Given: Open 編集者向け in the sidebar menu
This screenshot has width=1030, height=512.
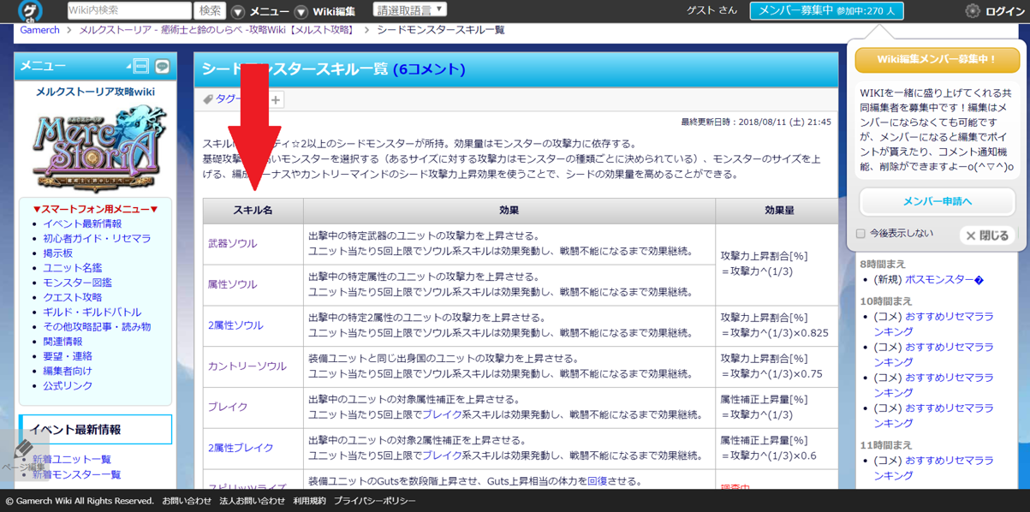Looking at the screenshot, I should click(x=68, y=371).
